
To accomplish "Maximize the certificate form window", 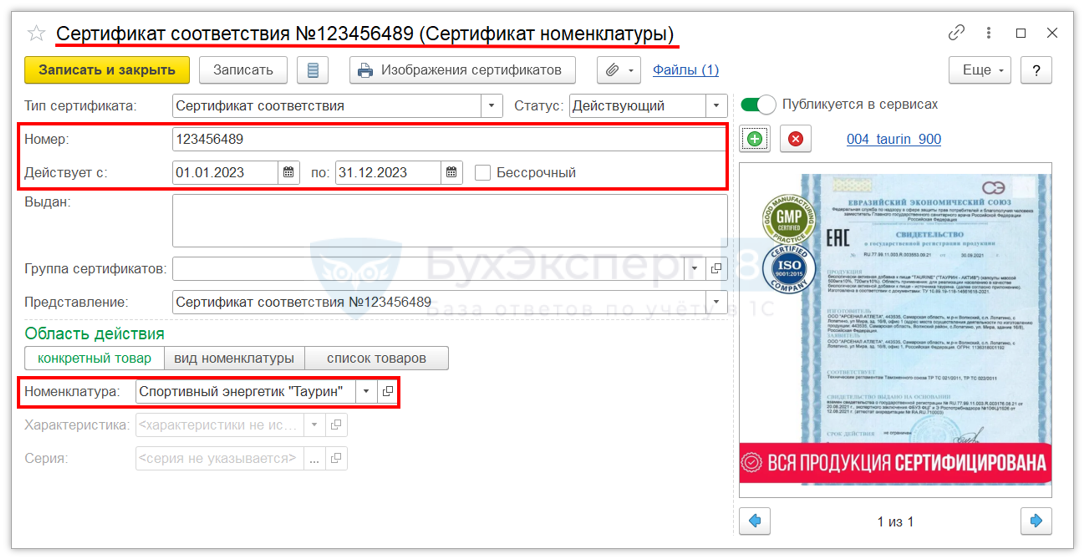I will coord(1021,33).
